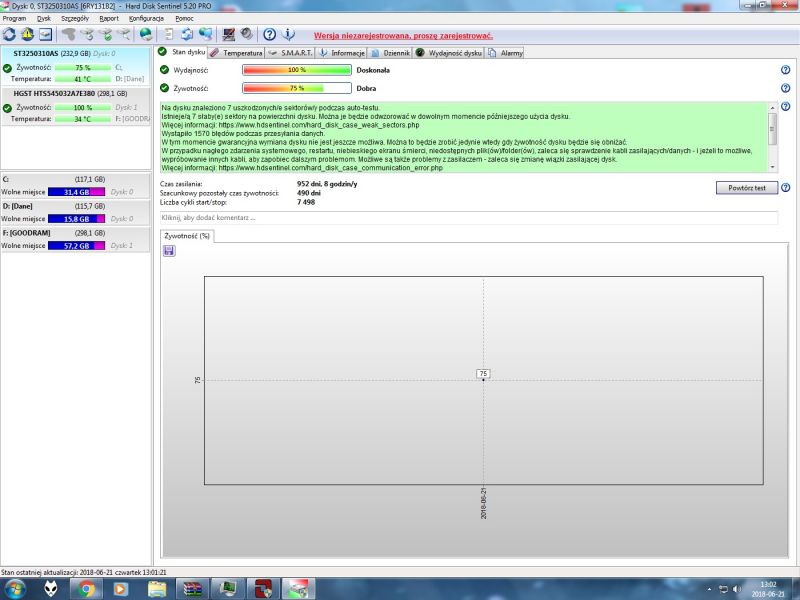The width and height of the screenshot is (800, 600).
Task: Click the disk with green checkmark icon
Action: click(x=106, y=34)
